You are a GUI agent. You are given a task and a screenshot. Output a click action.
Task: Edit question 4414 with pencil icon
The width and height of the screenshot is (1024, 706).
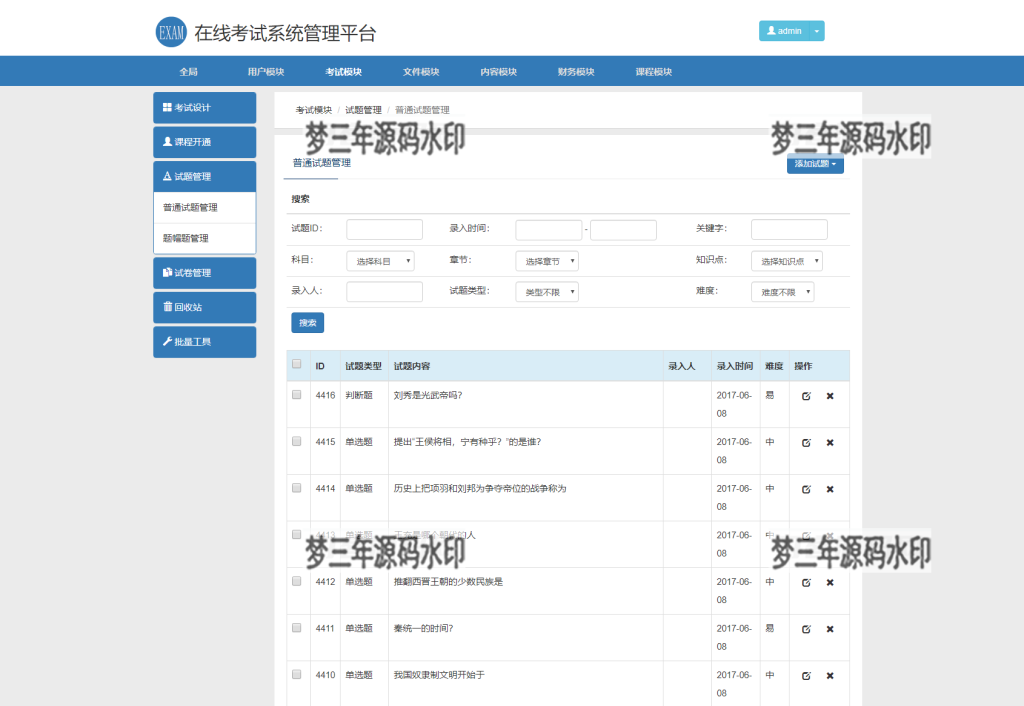[x=807, y=489]
